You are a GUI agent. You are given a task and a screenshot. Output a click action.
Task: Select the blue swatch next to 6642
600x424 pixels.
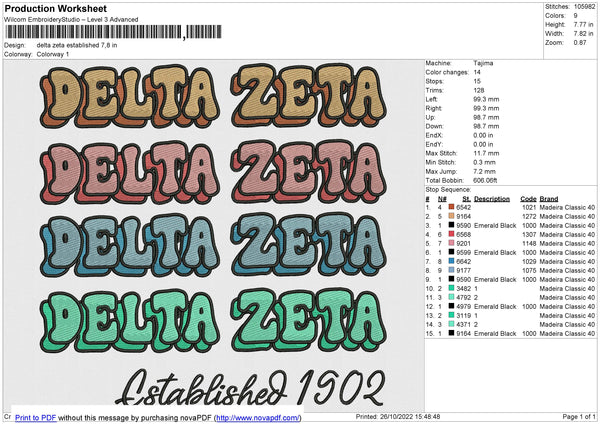pos(452,261)
